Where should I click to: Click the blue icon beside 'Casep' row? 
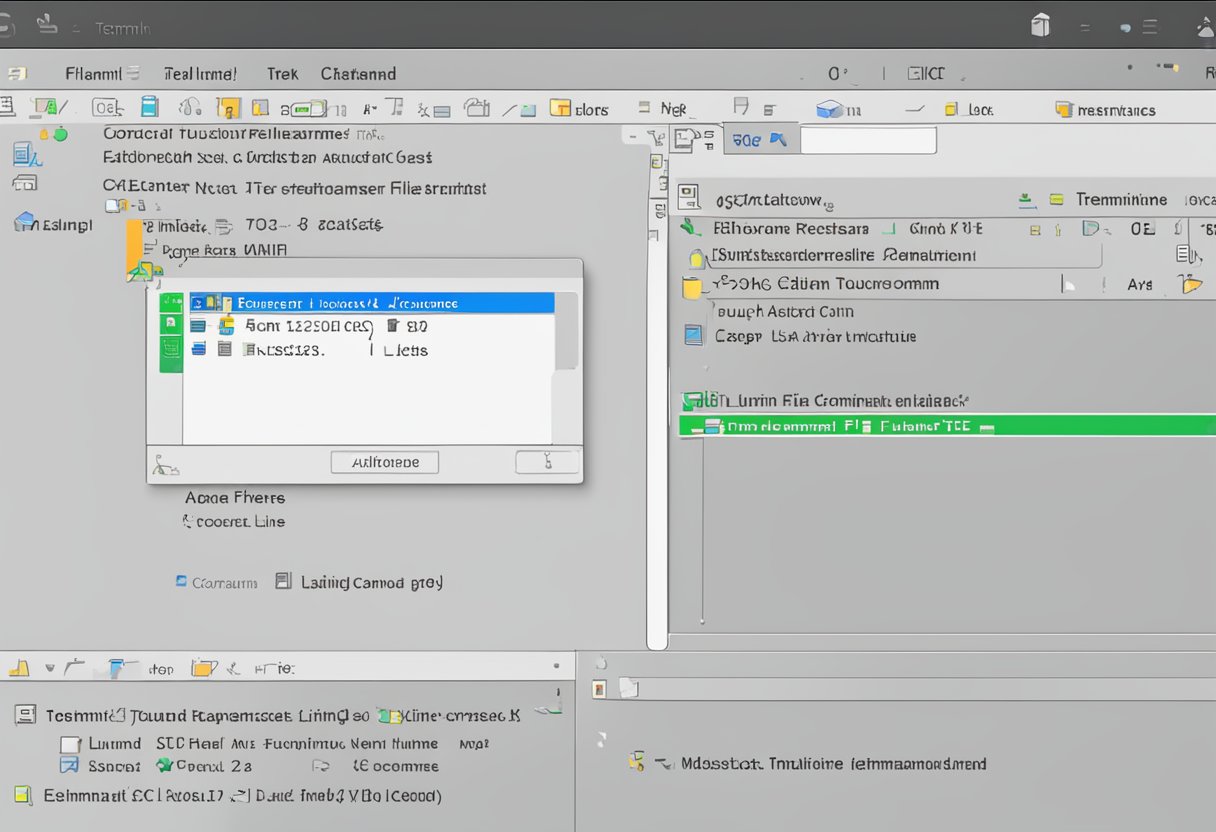[x=693, y=336]
